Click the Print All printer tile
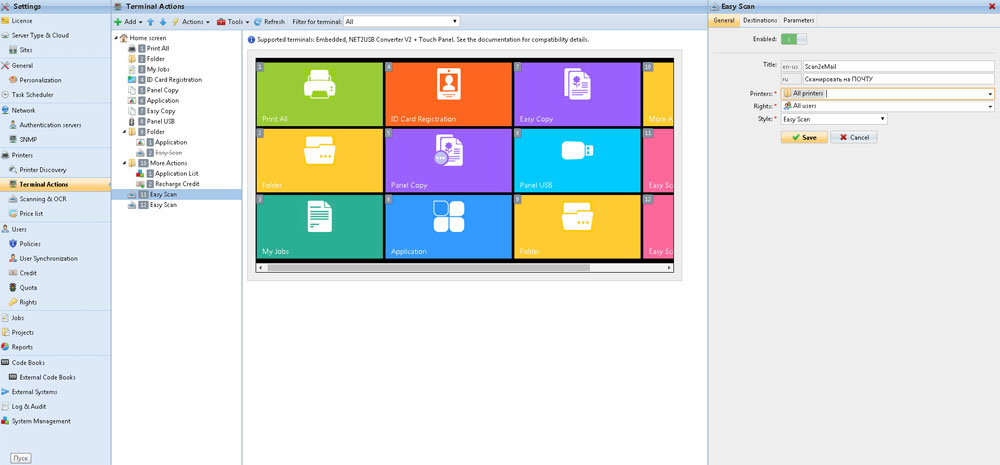1000x465 pixels. pyautogui.click(x=320, y=94)
